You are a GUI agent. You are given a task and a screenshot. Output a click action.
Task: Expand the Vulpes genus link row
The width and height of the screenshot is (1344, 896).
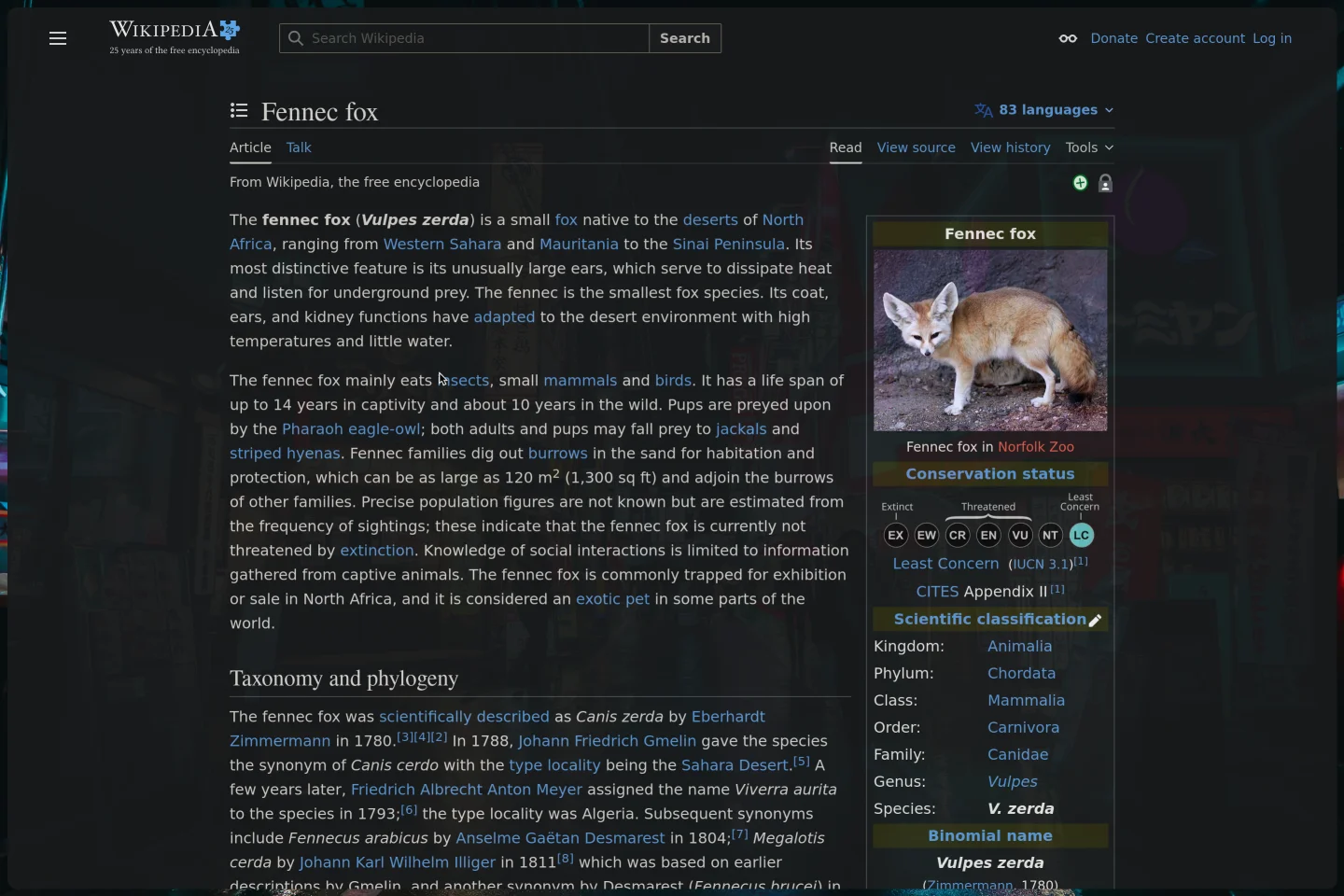(1012, 782)
